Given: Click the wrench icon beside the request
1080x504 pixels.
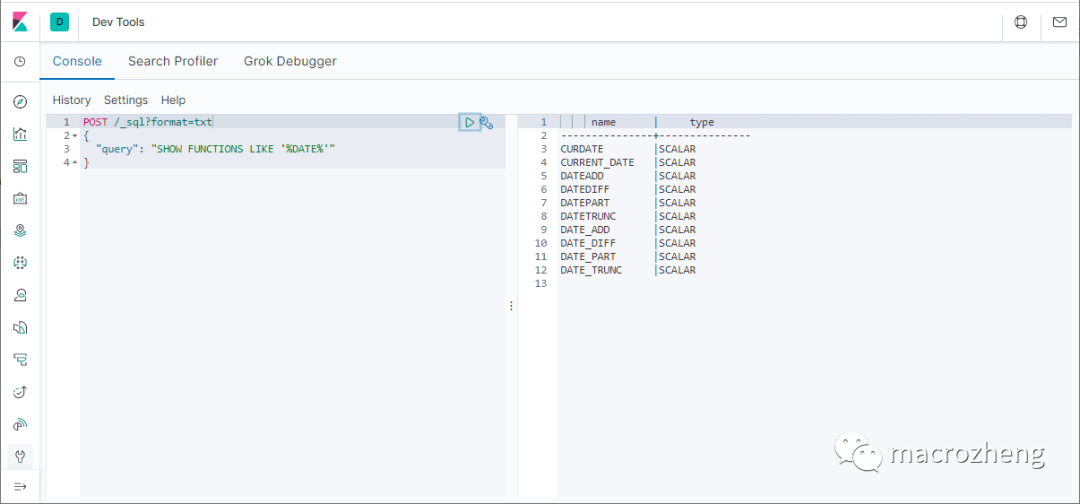Looking at the screenshot, I should point(486,122).
